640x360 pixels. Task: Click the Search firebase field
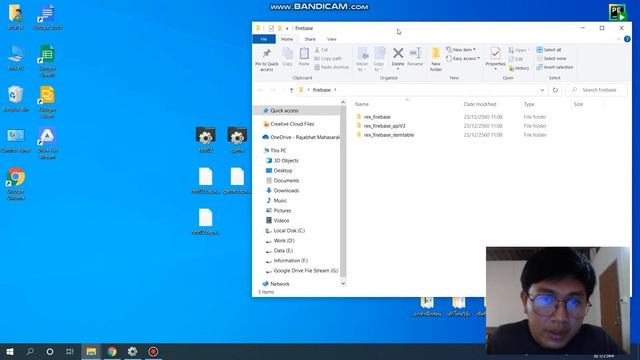(x=596, y=90)
